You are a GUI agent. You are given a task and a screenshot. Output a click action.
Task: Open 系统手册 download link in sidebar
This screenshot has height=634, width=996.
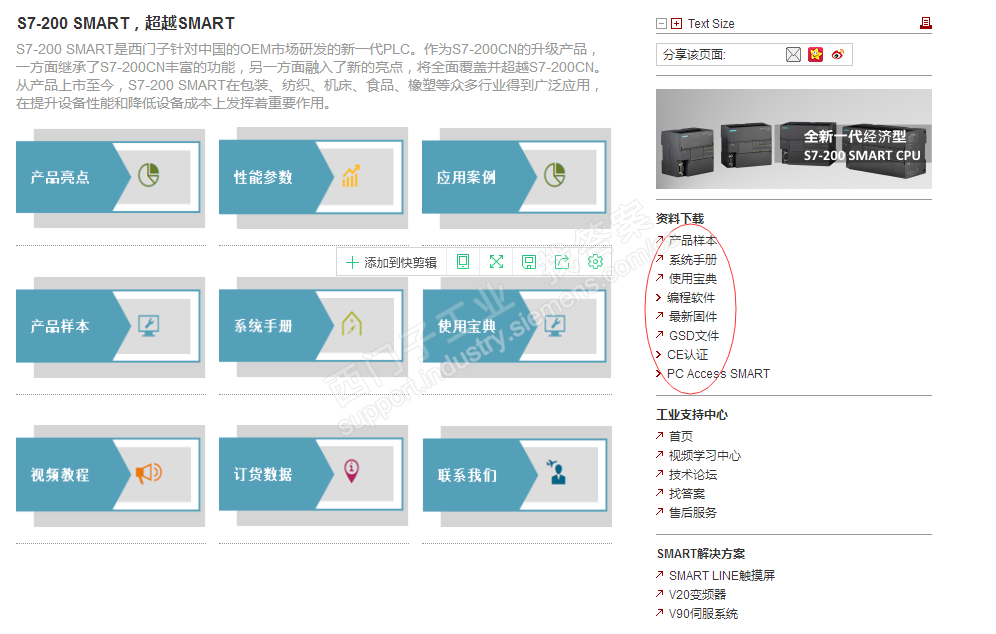[692, 260]
